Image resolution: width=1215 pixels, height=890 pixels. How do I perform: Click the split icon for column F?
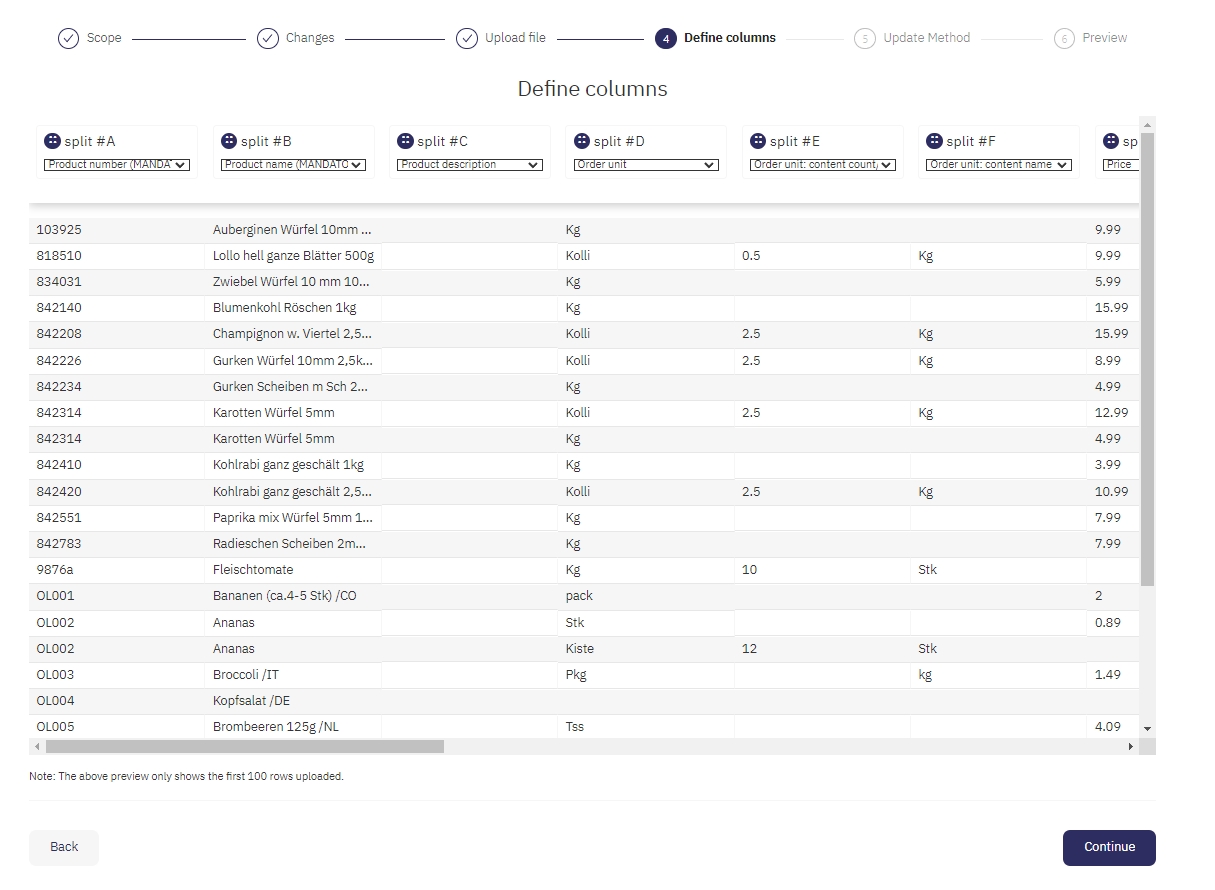tap(934, 141)
